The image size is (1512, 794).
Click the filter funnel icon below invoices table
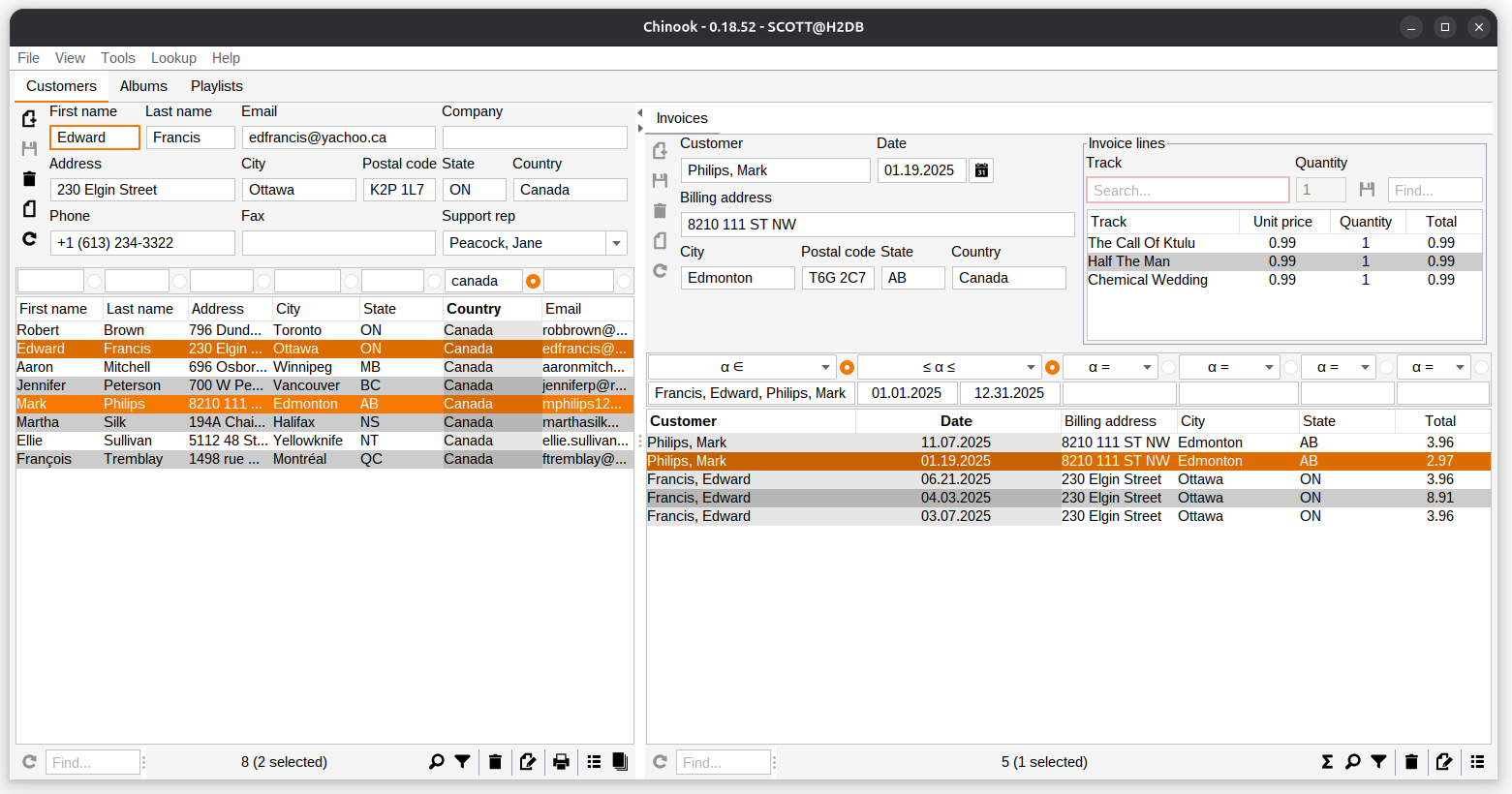[1378, 762]
